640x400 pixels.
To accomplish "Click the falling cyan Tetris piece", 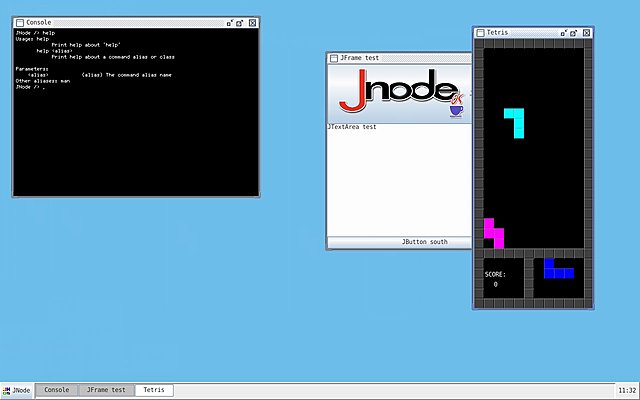I will click(x=518, y=118).
